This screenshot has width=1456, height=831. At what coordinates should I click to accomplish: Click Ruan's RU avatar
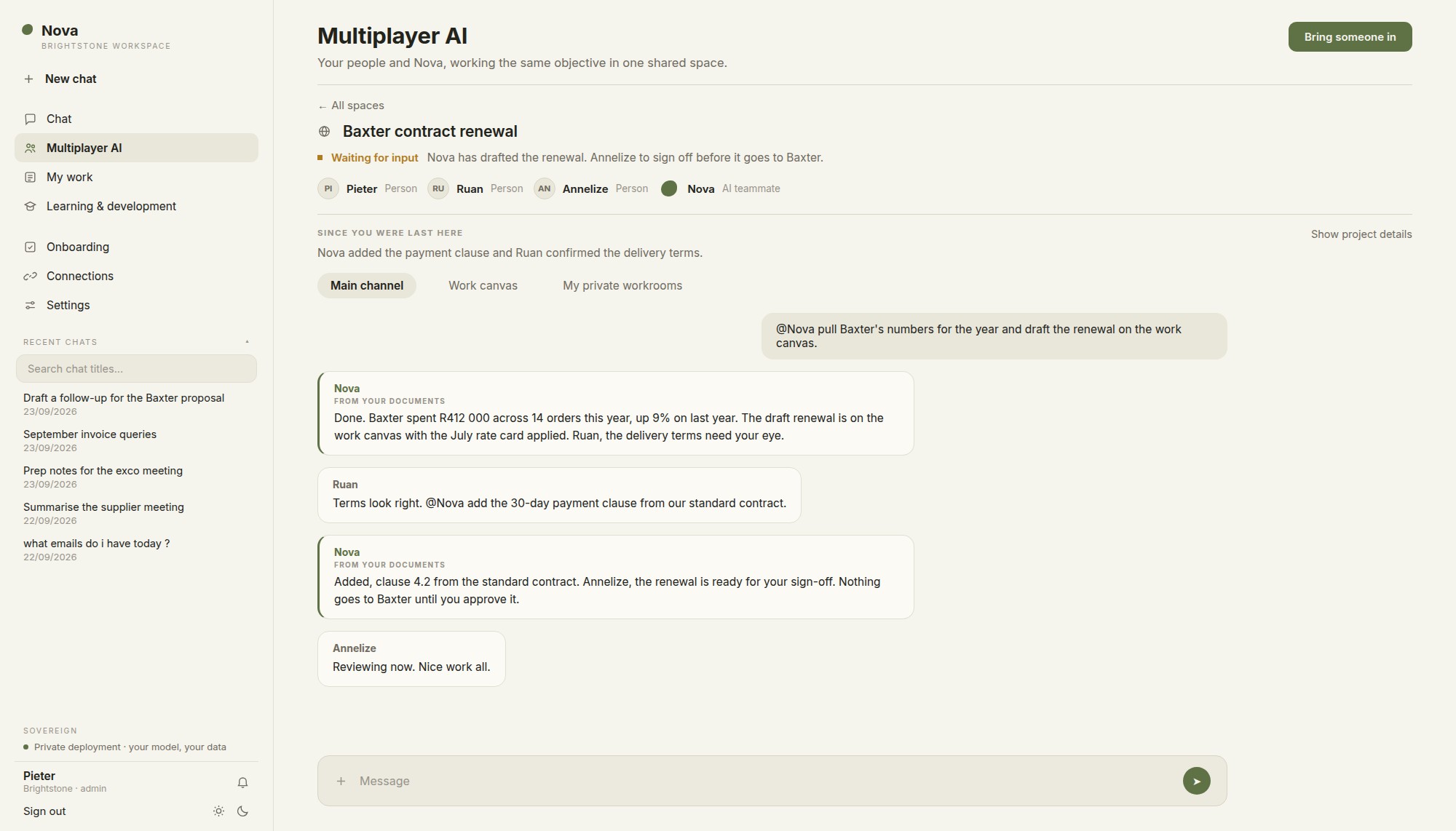point(438,188)
